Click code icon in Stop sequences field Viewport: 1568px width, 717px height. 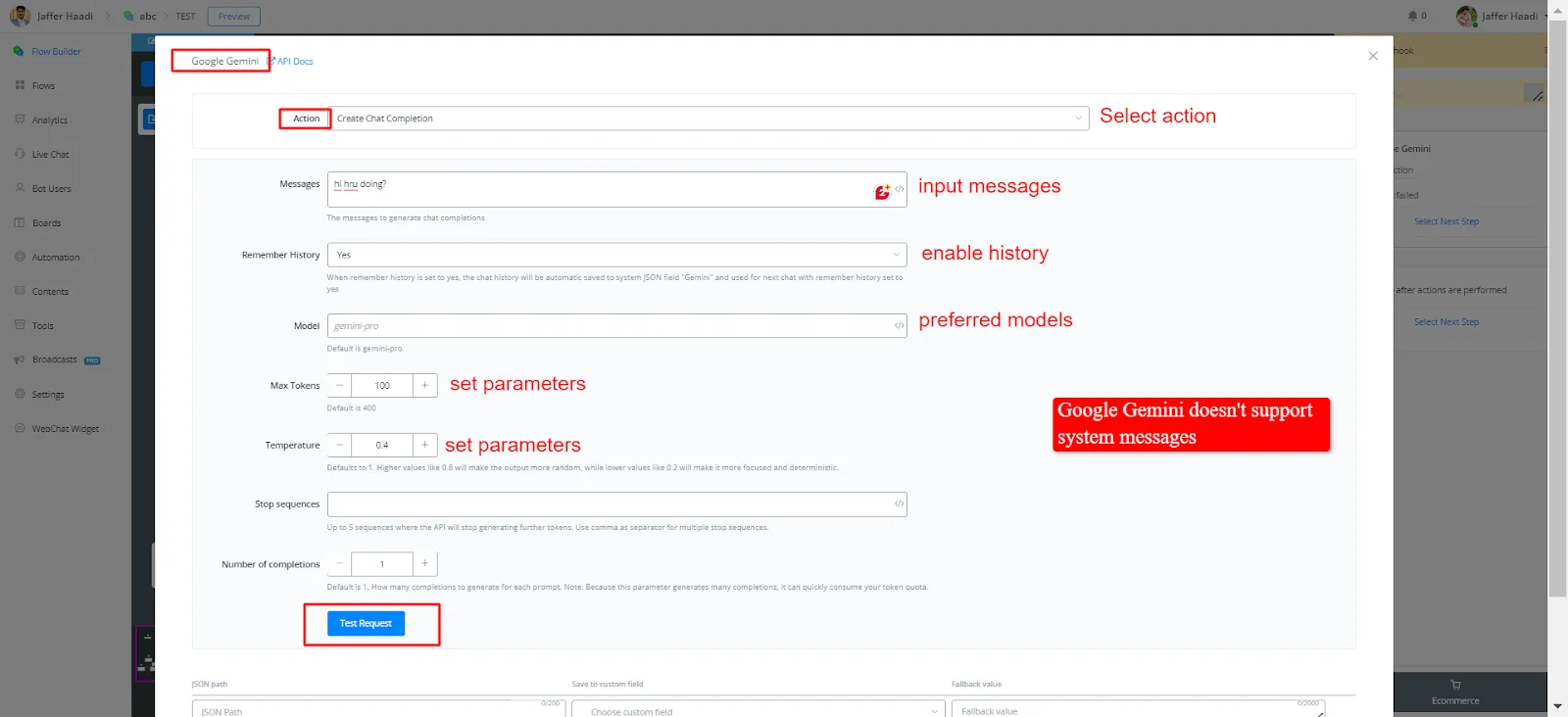(x=900, y=503)
